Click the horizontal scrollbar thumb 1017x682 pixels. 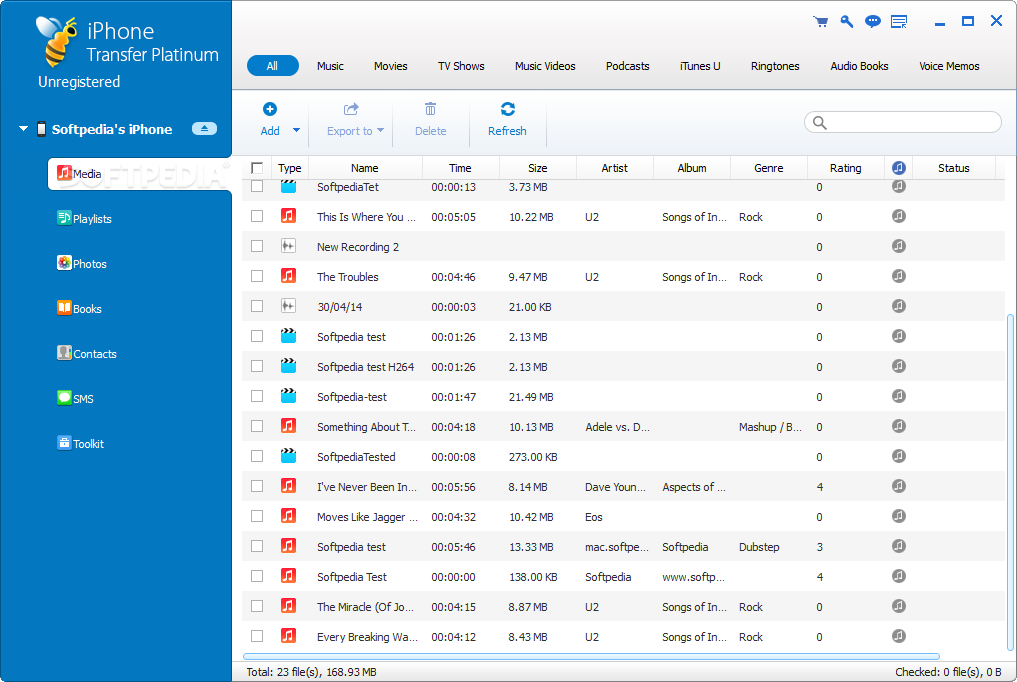(591, 656)
